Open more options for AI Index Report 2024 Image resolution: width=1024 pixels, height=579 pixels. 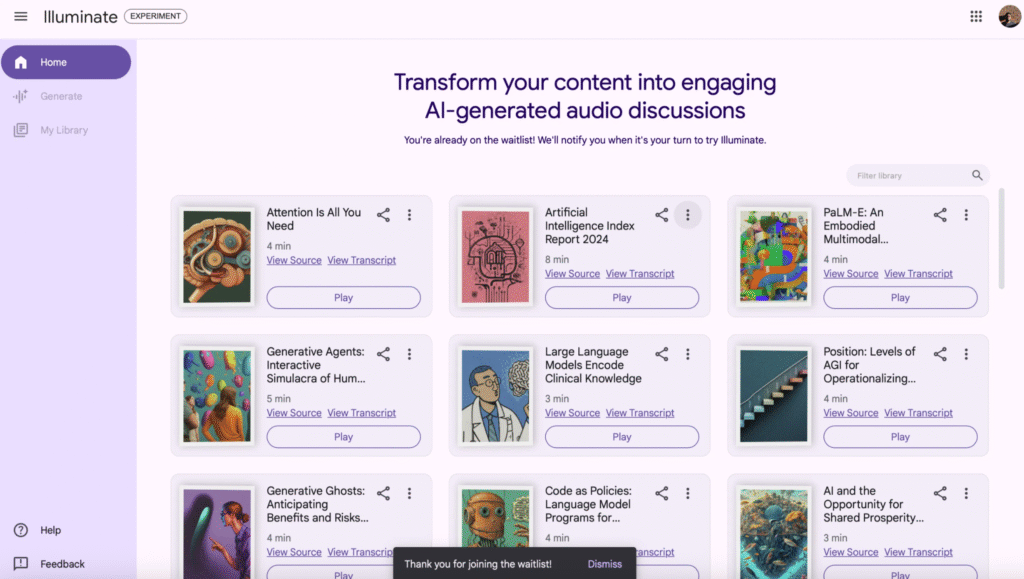point(688,215)
